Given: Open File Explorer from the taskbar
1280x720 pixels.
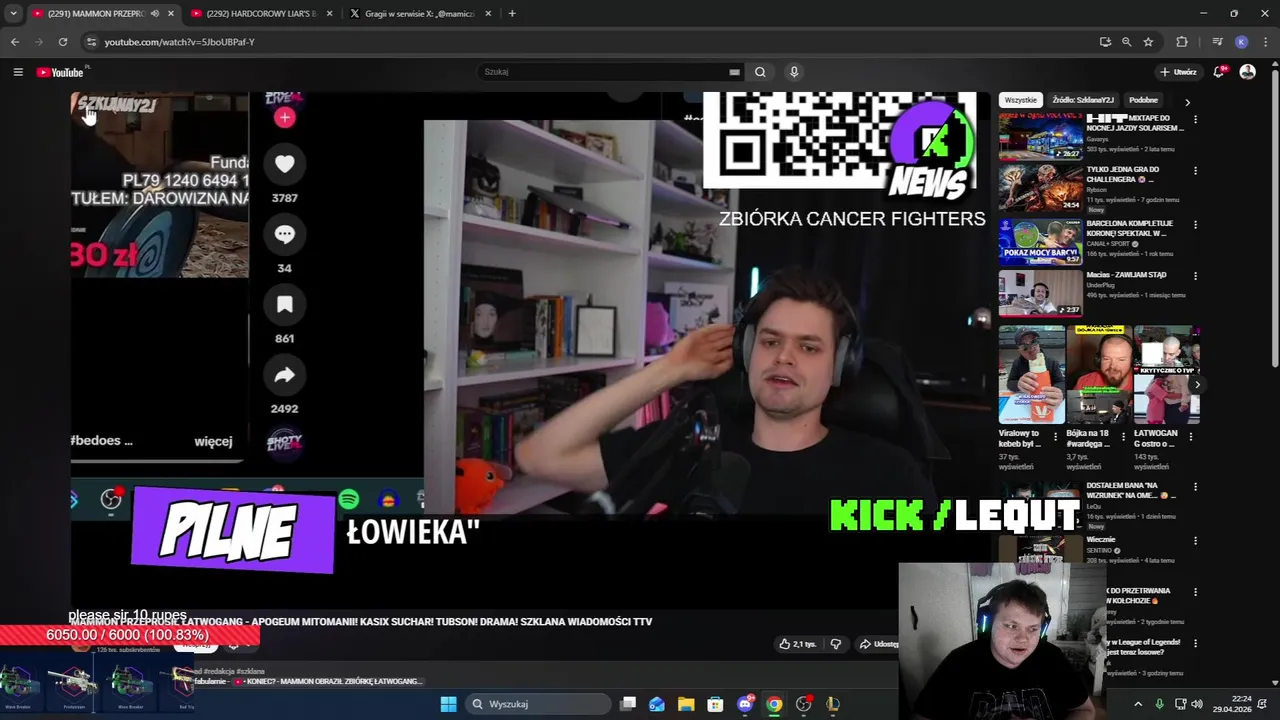Looking at the screenshot, I should (x=686, y=704).
